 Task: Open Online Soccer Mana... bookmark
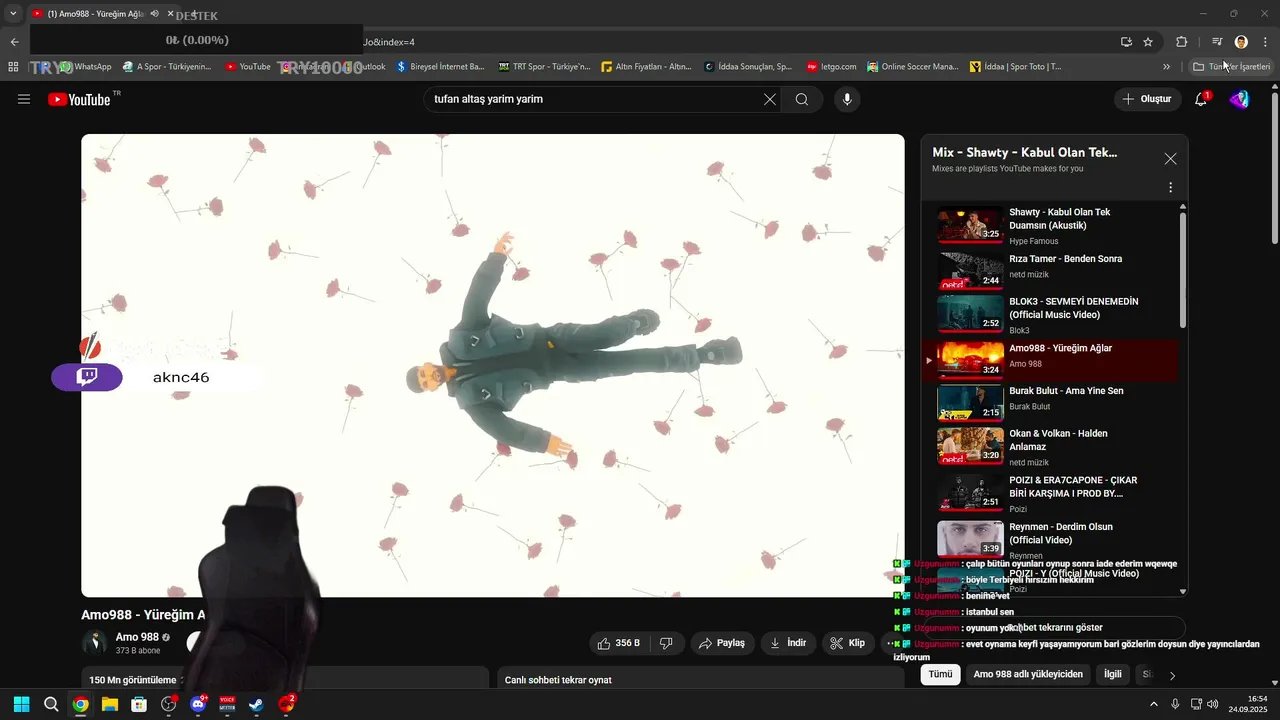[x=912, y=67]
